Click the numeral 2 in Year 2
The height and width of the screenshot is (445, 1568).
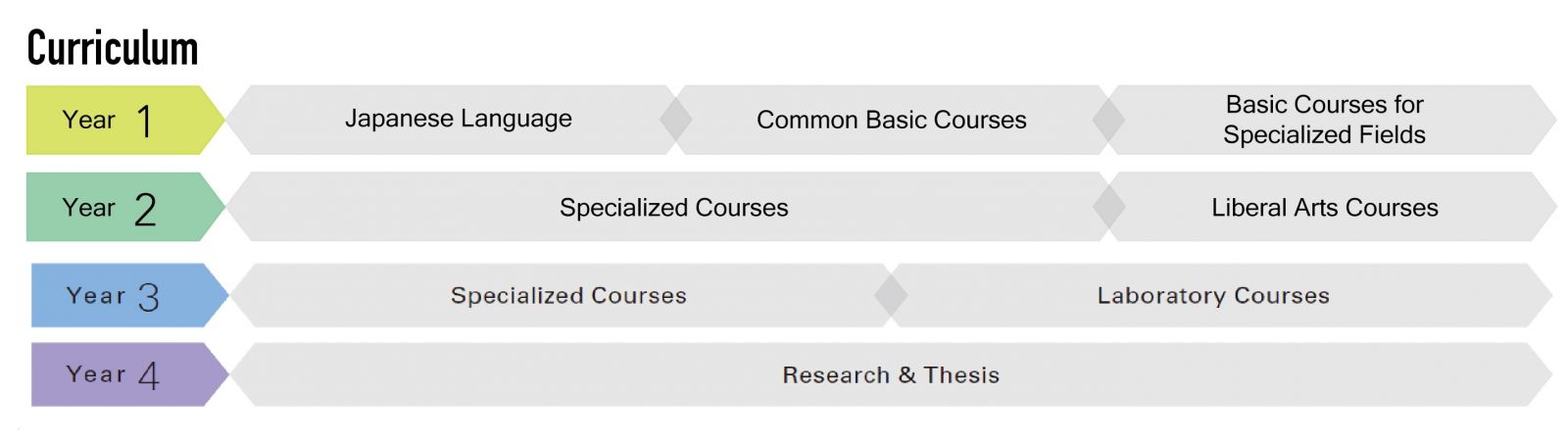[x=145, y=209]
